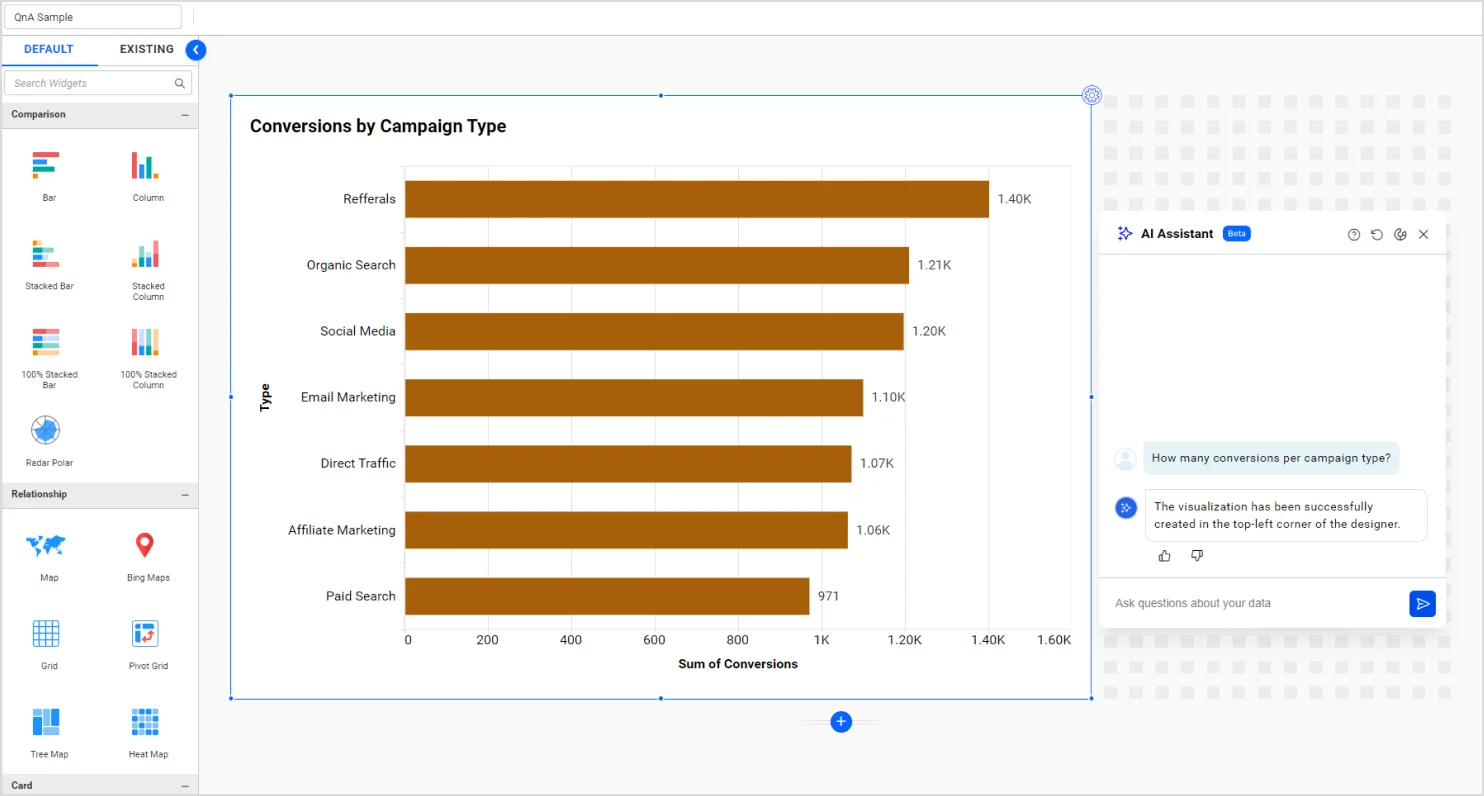Switch to the EXISTING tab
The image size is (1484, 796).
coord(146,49)
